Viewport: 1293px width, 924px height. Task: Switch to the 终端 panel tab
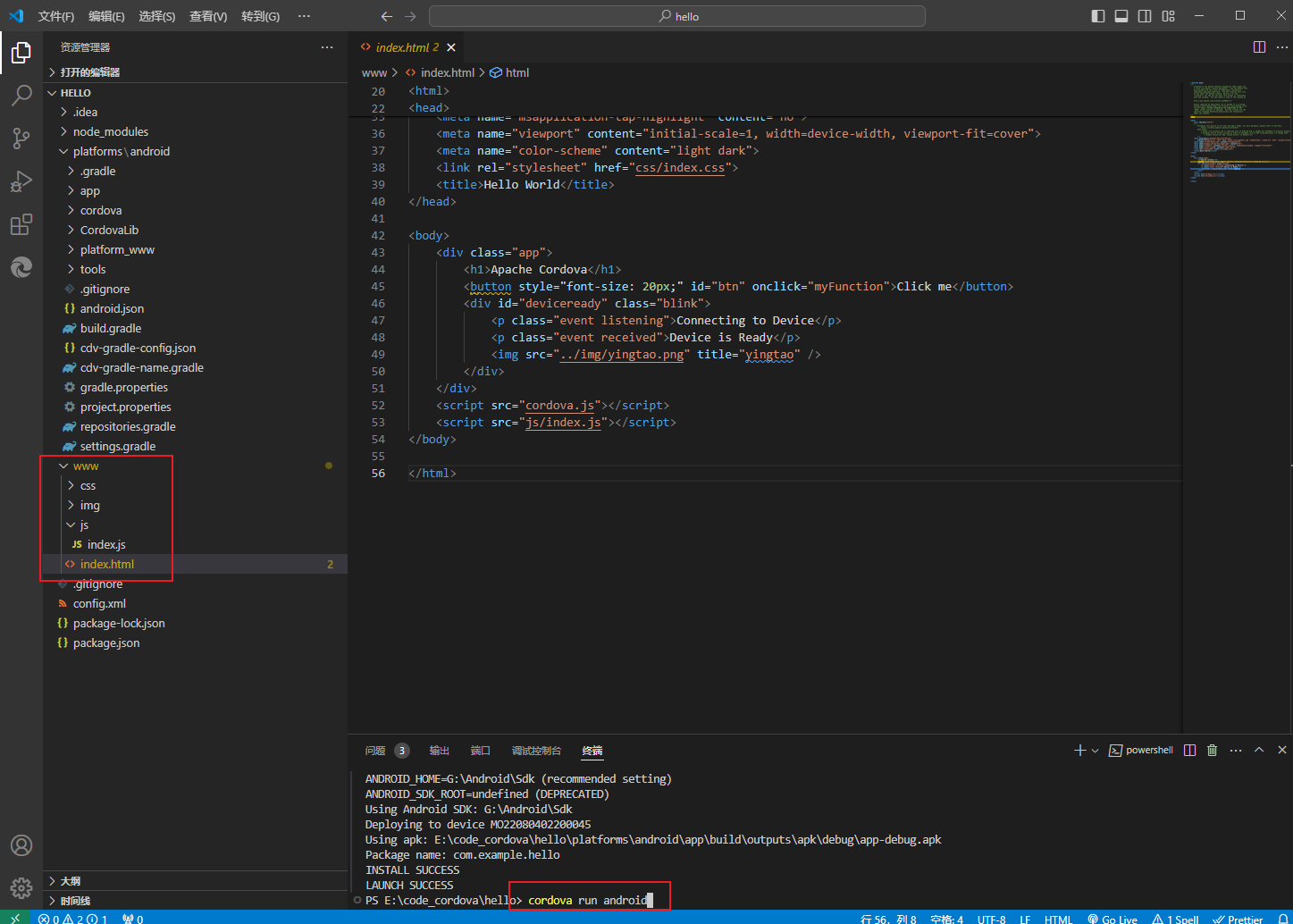pos(592,751)
